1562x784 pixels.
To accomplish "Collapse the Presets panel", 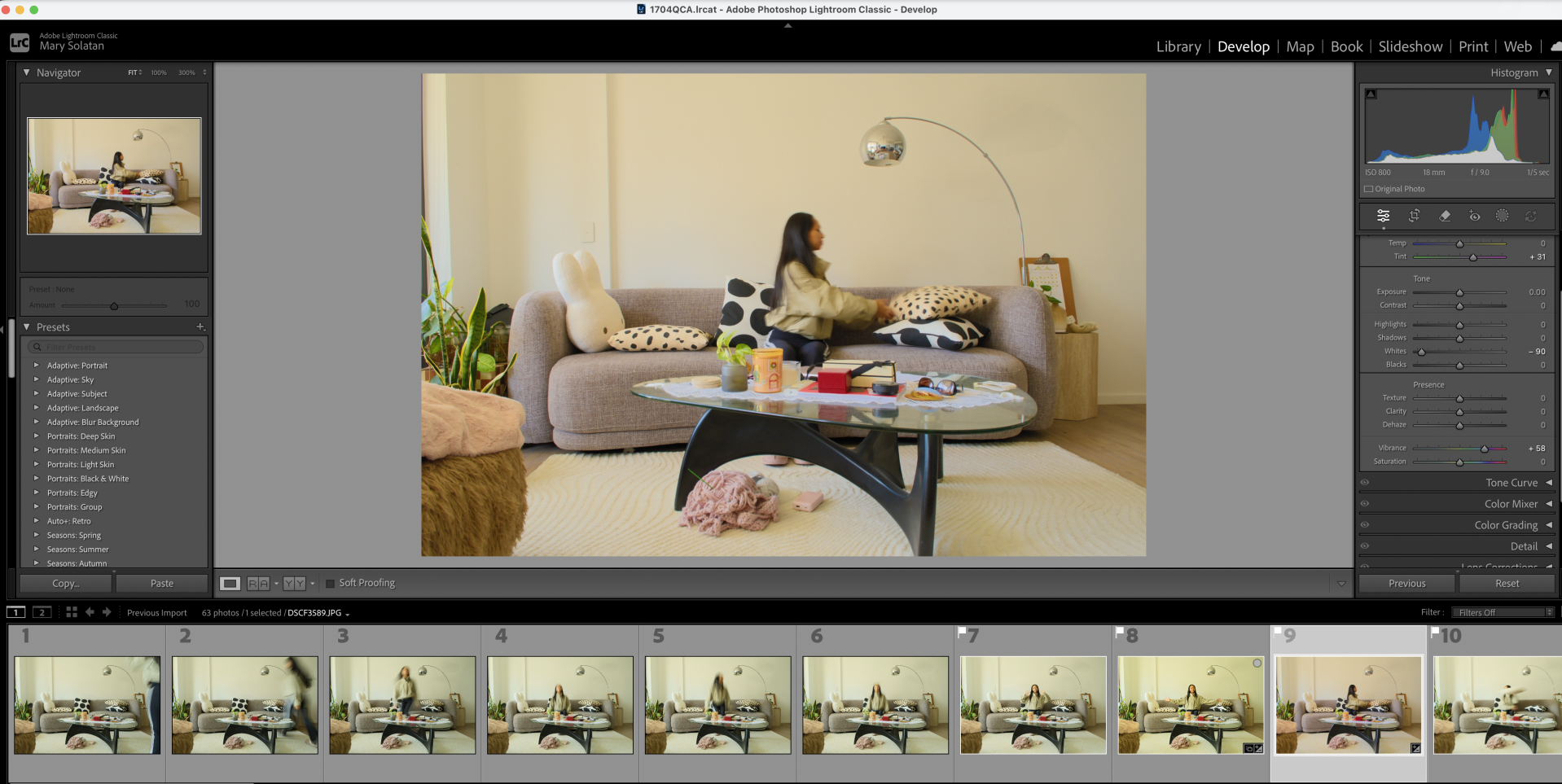I will 26,327.
